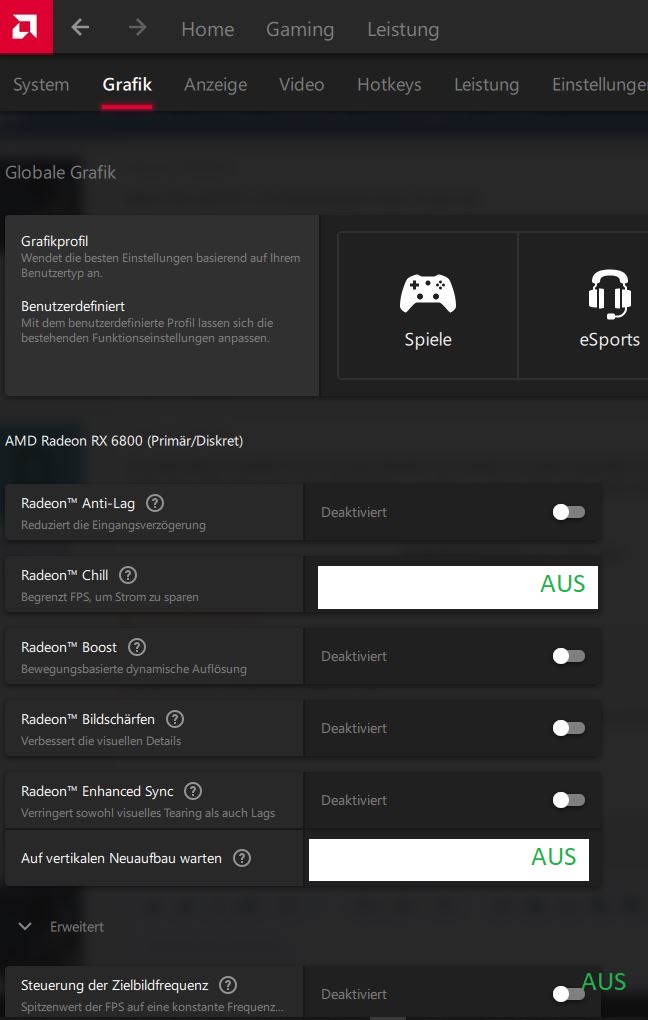Open the Hotkeys tab
Image resolution: width=648 pixels, height=1020 pixels.
[x=389, y=85]
